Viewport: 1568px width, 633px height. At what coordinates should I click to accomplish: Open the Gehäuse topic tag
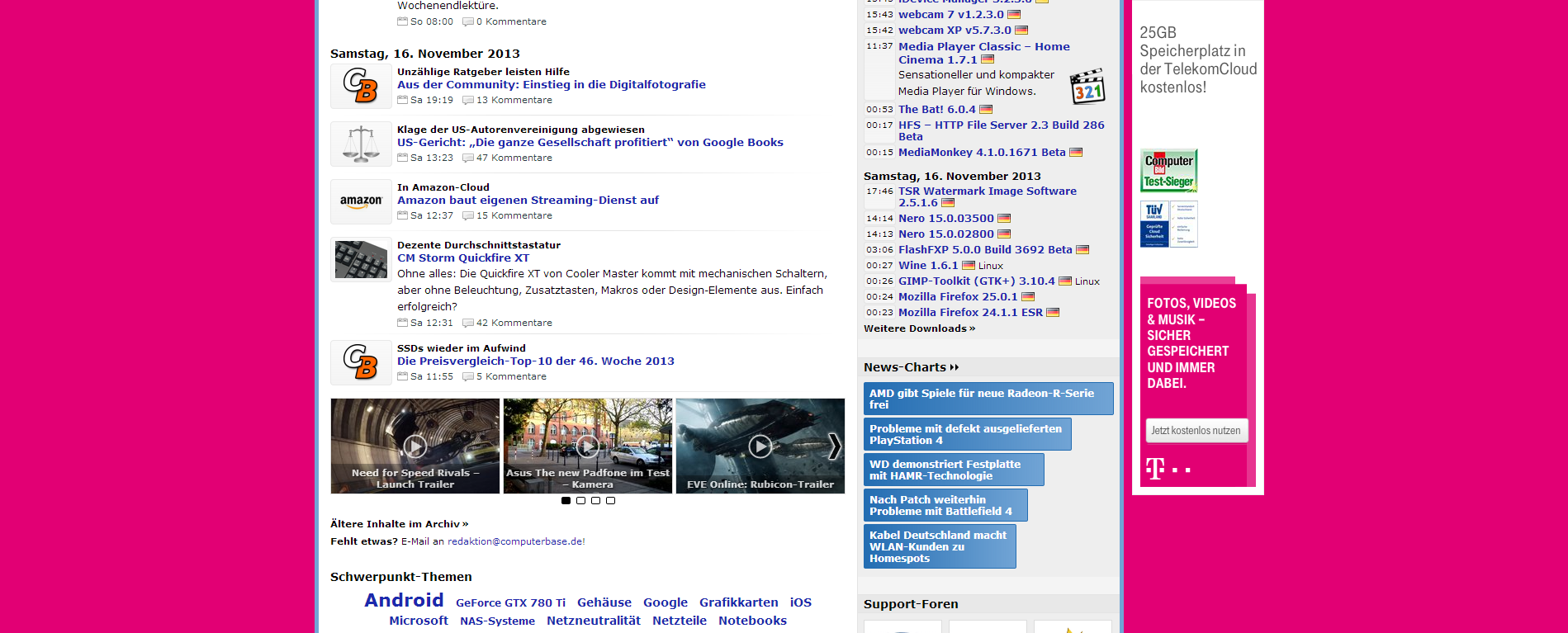(x=604, y=602)
